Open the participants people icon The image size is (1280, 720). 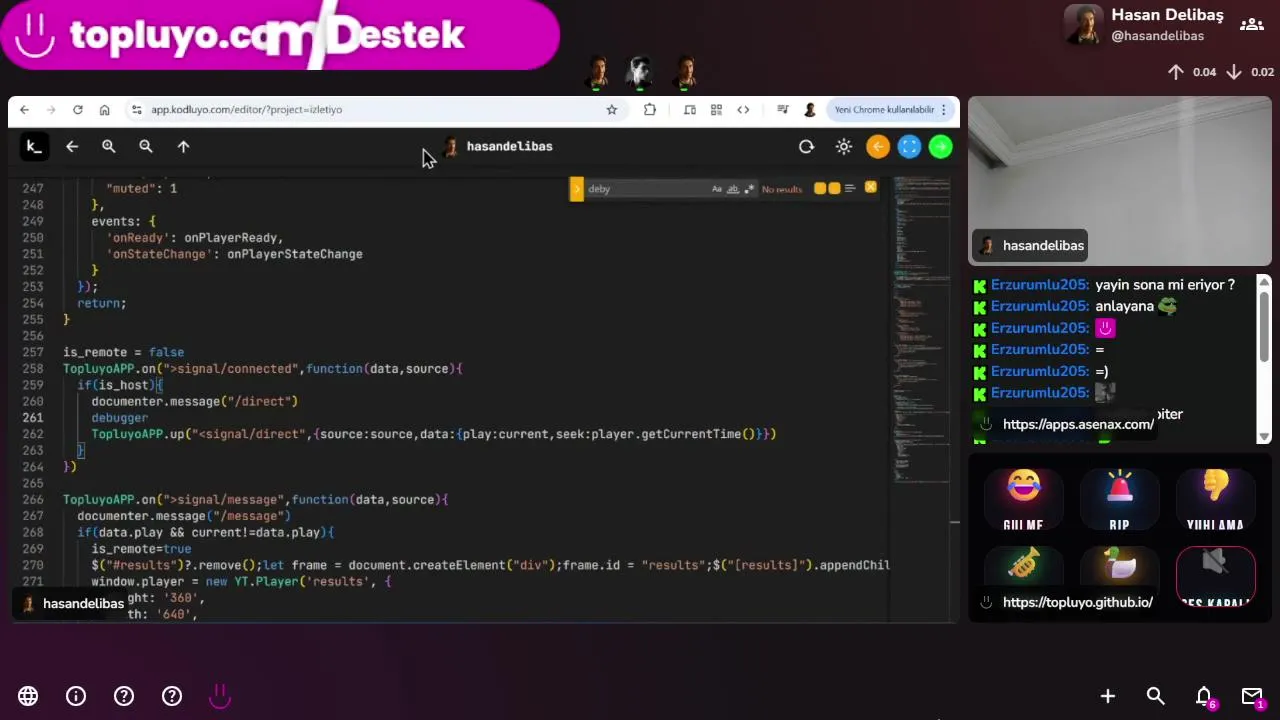pos(1251,25)
